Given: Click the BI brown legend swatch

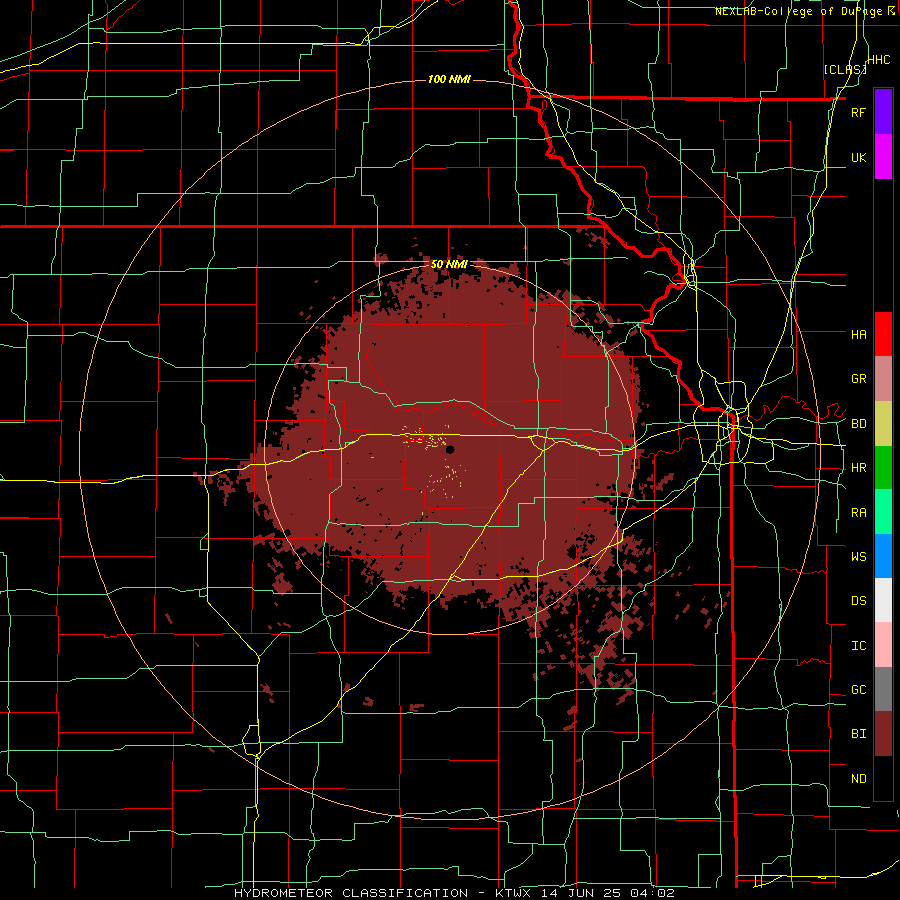Looking at the screenshot, I should coord(883,734).
